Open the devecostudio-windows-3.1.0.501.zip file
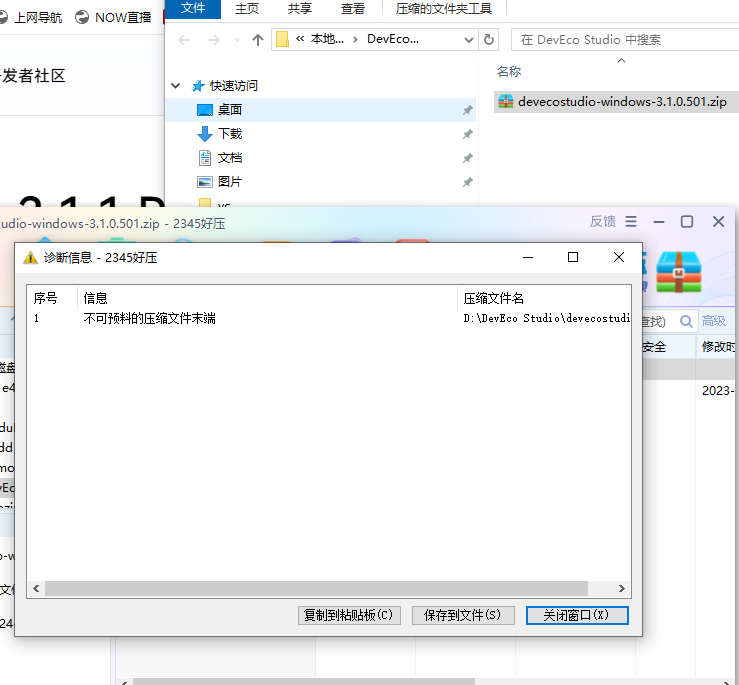Viewport: 739px width, 685px height. coord(621,102)
